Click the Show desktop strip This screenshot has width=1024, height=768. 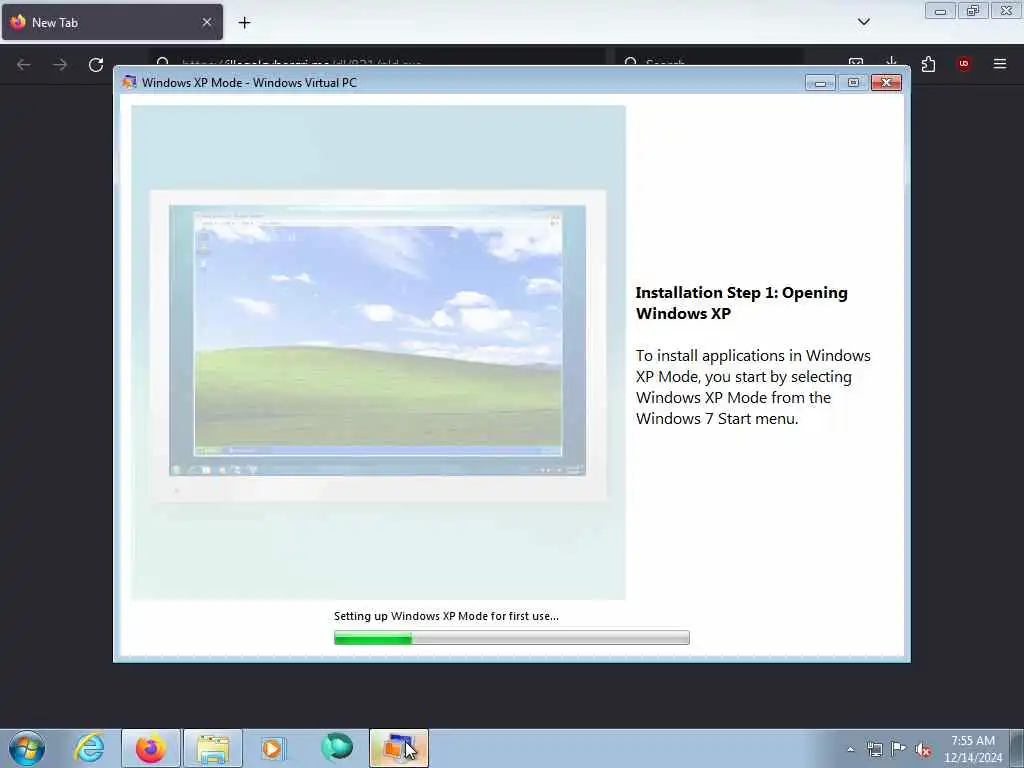[1017, 748]
